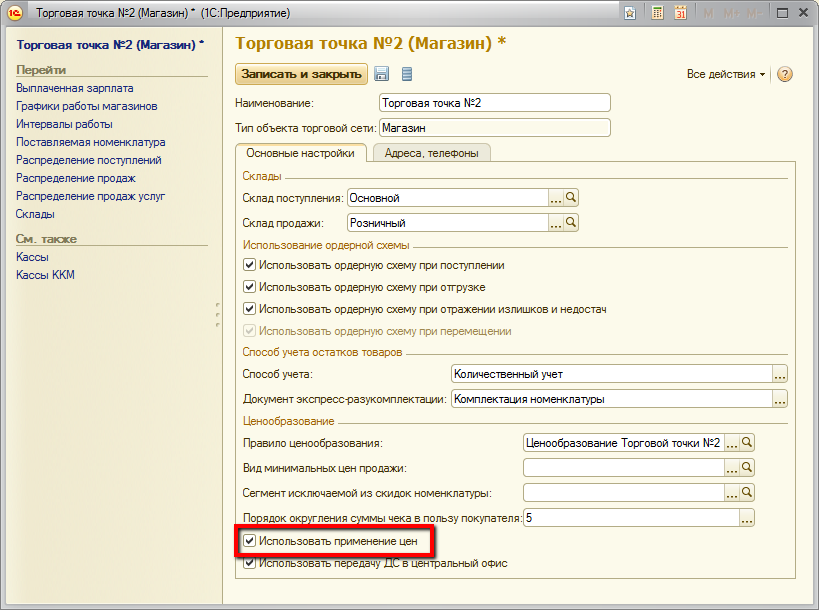Open the calendar from the title bar
This screenshot has width=819, height=610.
pos(681,13)
